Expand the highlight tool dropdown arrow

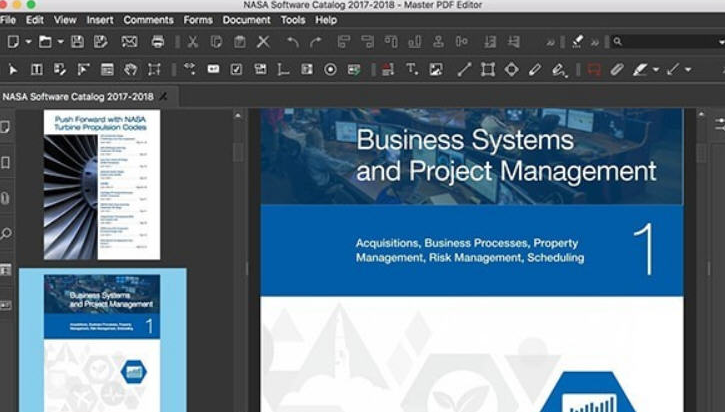click(656, 69)
